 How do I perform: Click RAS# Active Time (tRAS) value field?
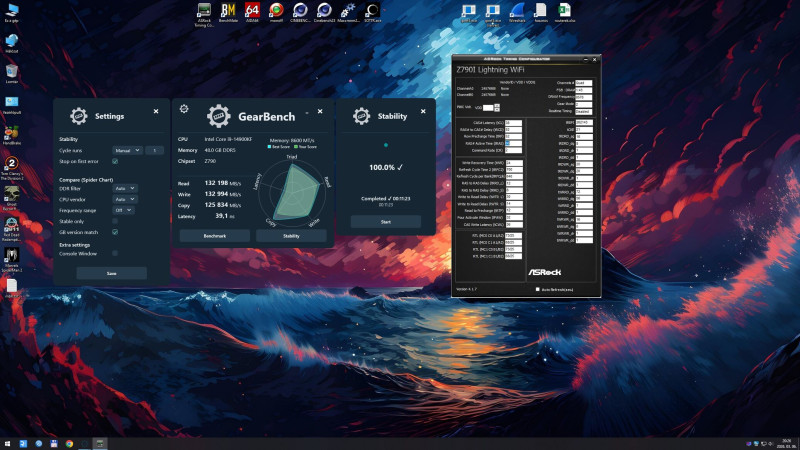pyautogui.click(x=513, y=143)
